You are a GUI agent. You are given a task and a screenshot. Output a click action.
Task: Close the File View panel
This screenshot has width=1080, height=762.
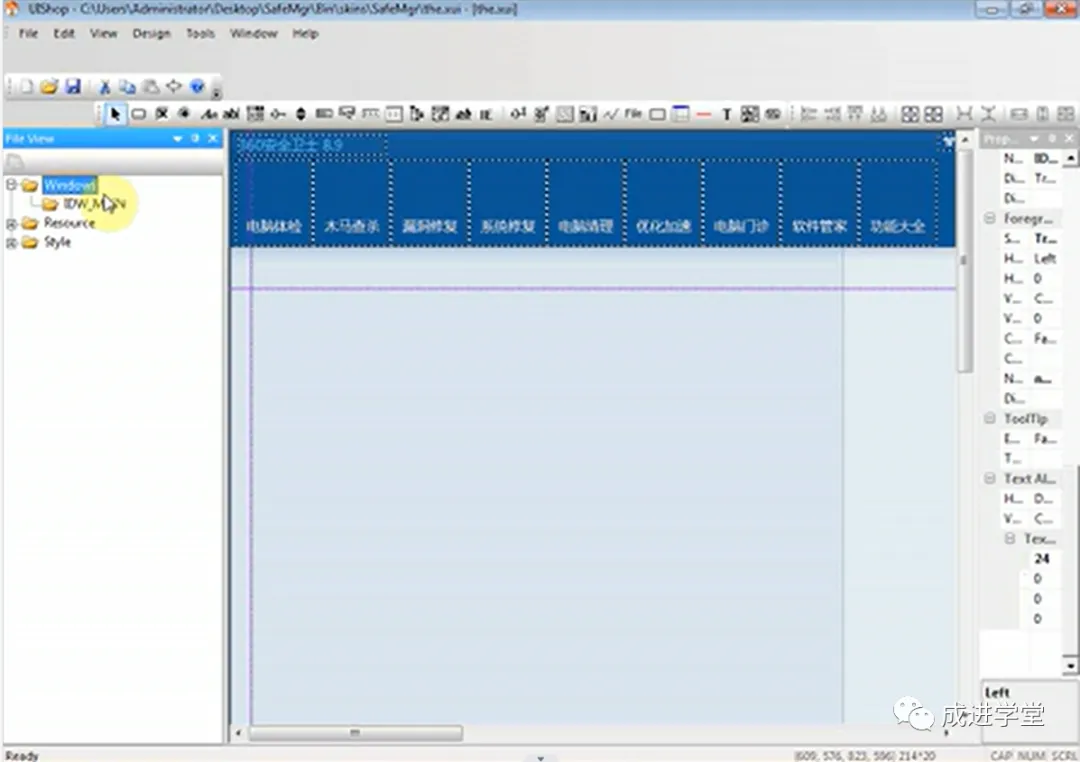(213, 138)
